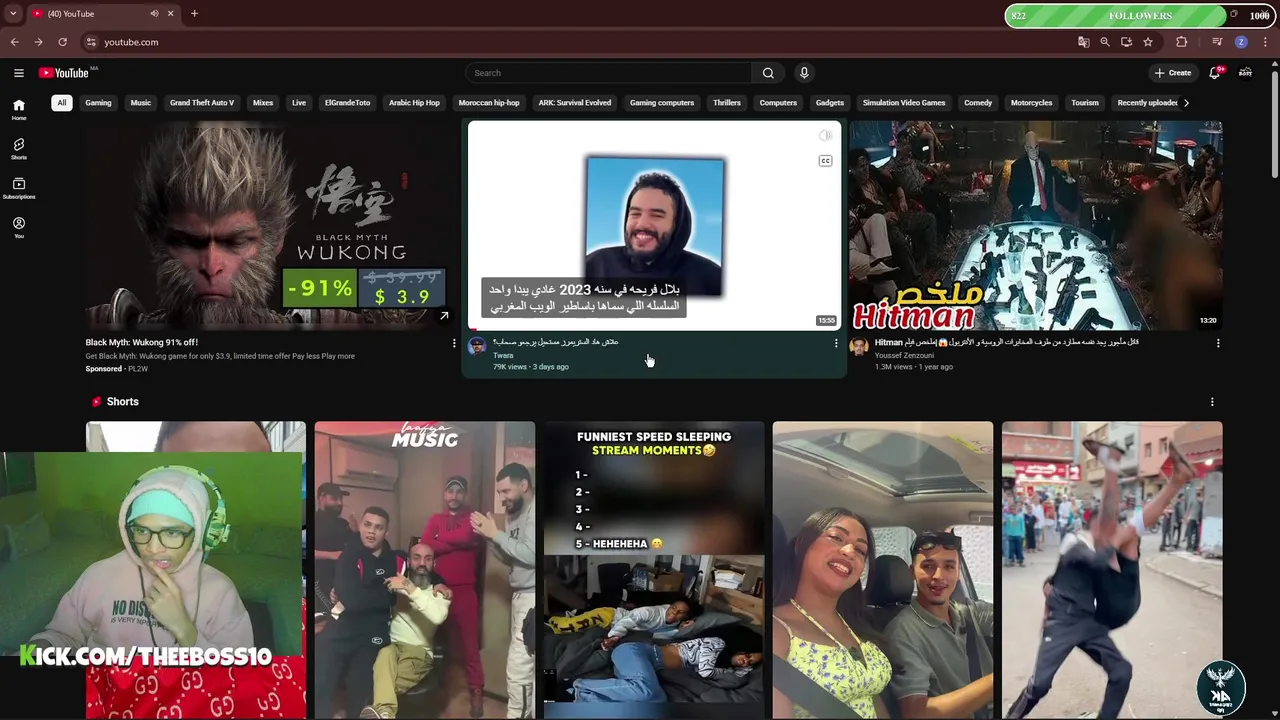This screenshot has height=720, width=1280.
Task: Open the You section in sidebar
Action: (x=19, y=228)
